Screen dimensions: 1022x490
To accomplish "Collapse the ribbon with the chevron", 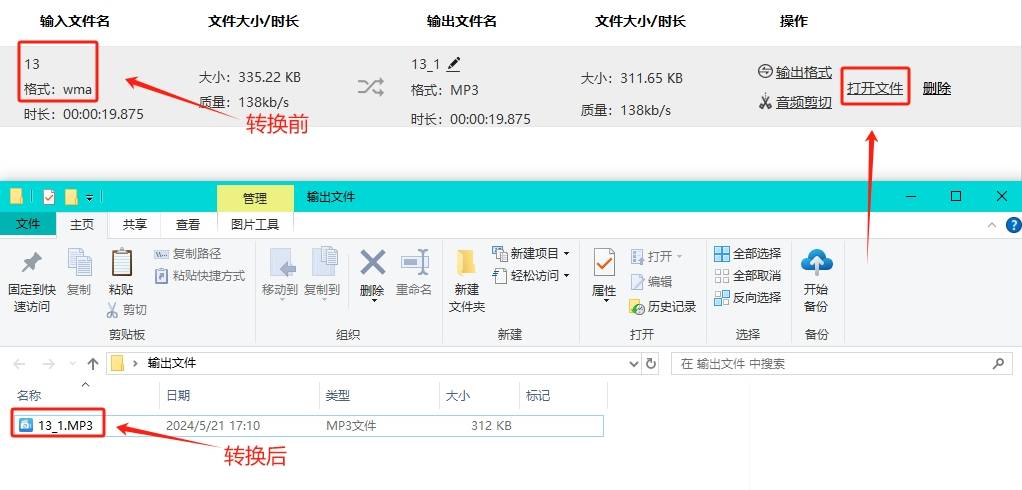I will (992, 225).
